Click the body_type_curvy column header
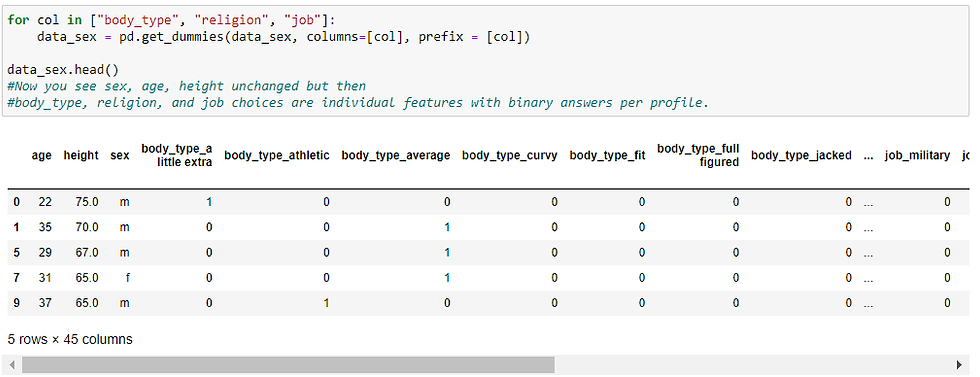Image resolution: width=980 pixels, height=377 pixels. pyautogui.click(x=509, y=155)
